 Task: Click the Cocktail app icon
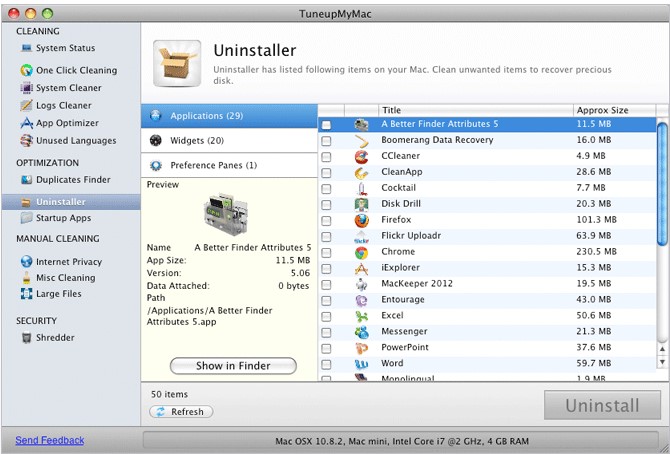tap(361, 189)
